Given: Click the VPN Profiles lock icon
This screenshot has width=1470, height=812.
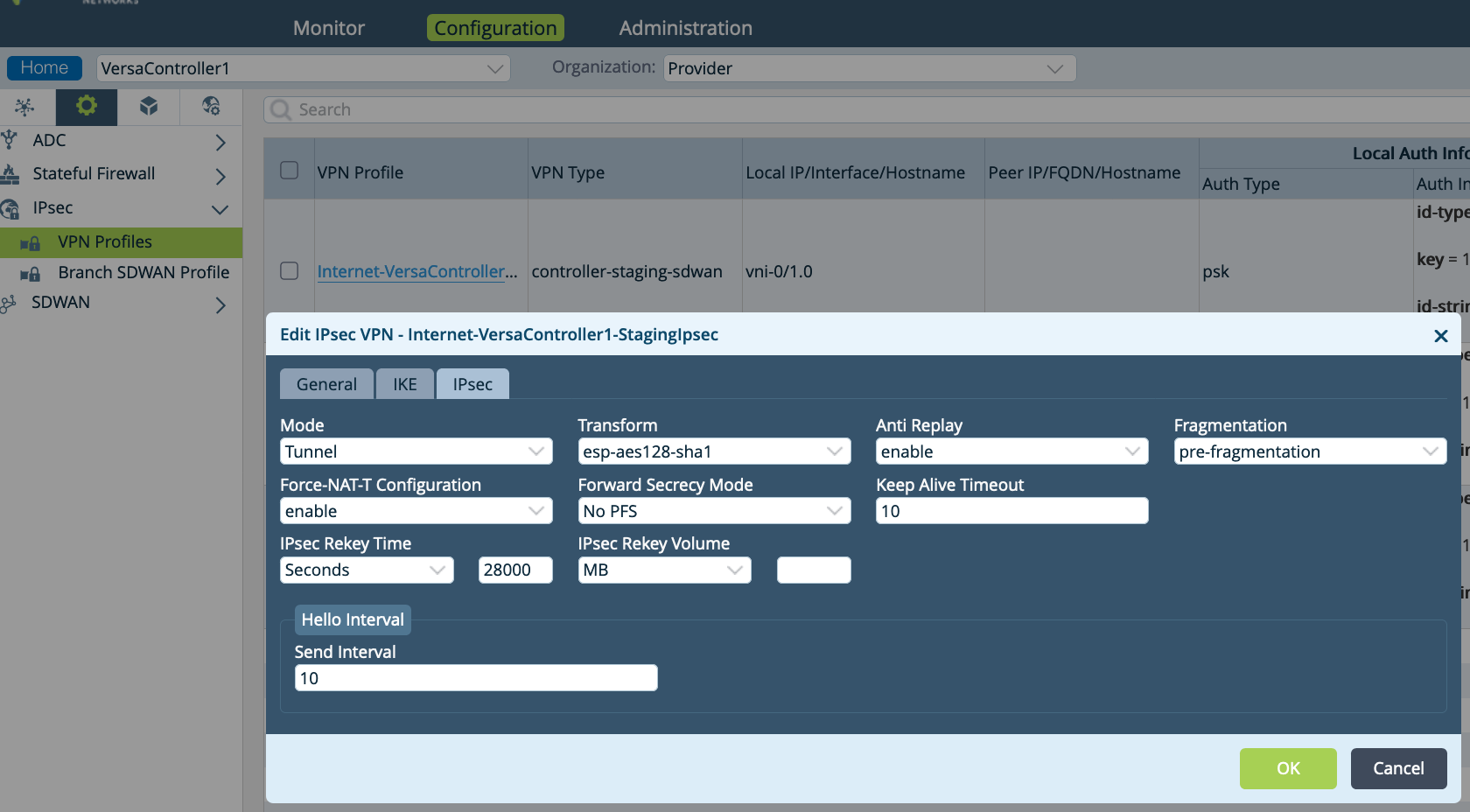Looking at the screenshot, I should (31, 242).
